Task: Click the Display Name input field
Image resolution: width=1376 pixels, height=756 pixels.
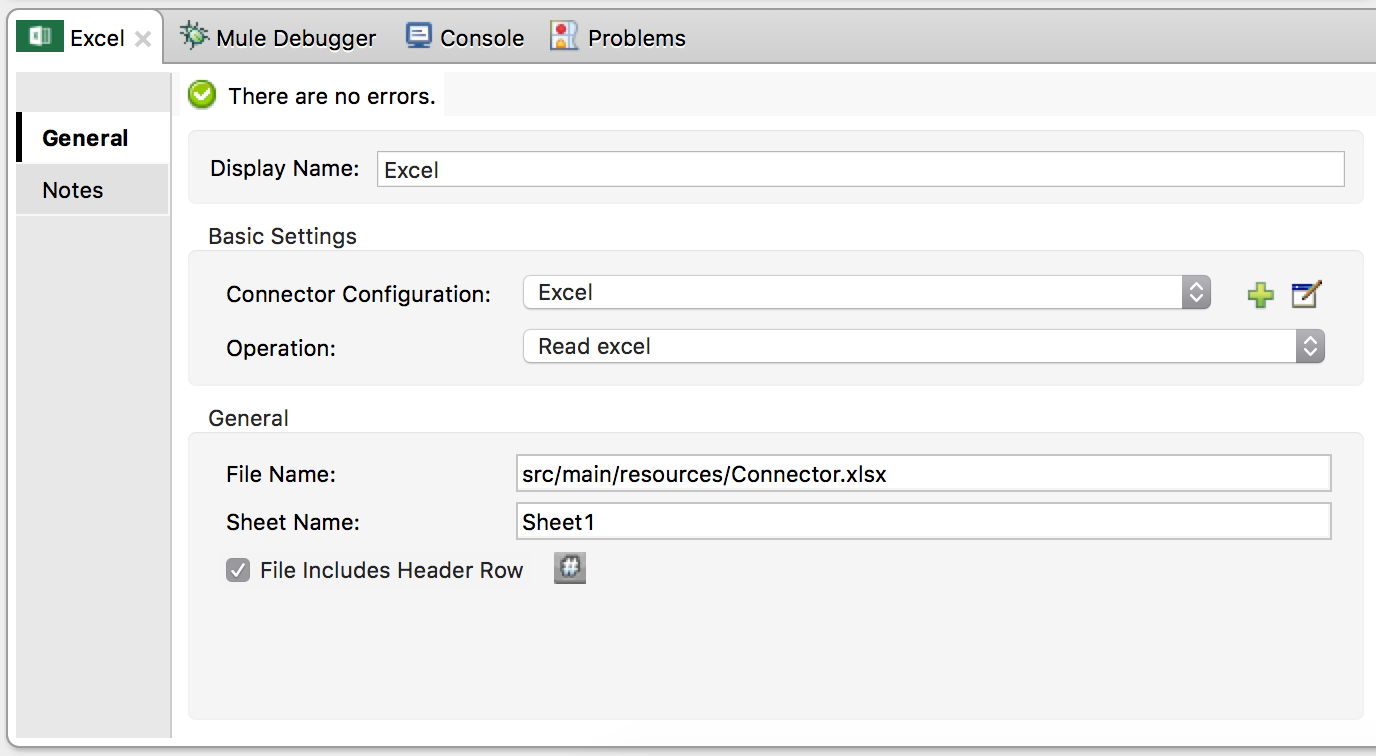Action: pos(861,169)
